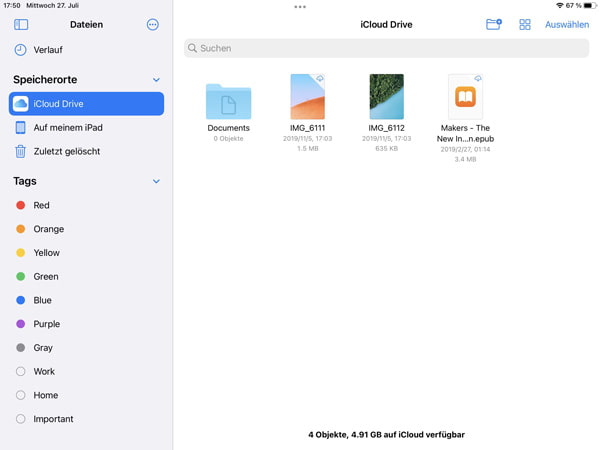Filter by Purple tag
This screenshot has height=450, width=600.
pyautogui.click(x=86, y=324)
